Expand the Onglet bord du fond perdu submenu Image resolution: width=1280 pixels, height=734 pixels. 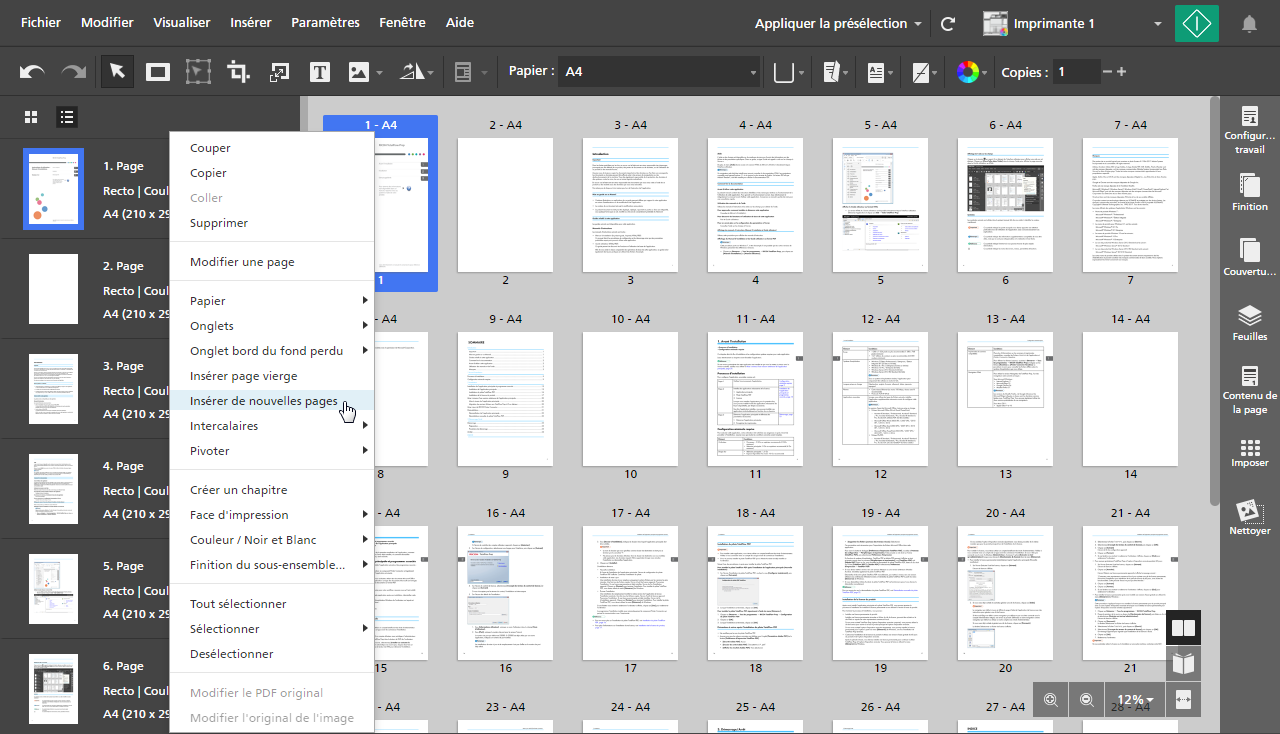(272, 351)
